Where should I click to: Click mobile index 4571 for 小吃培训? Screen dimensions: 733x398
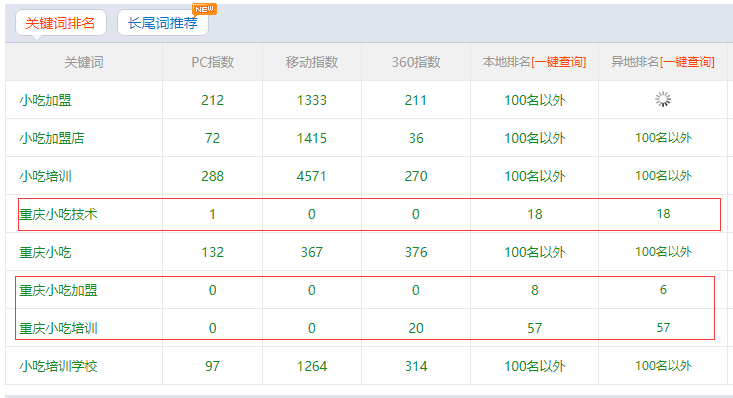[x=312, y=176]
